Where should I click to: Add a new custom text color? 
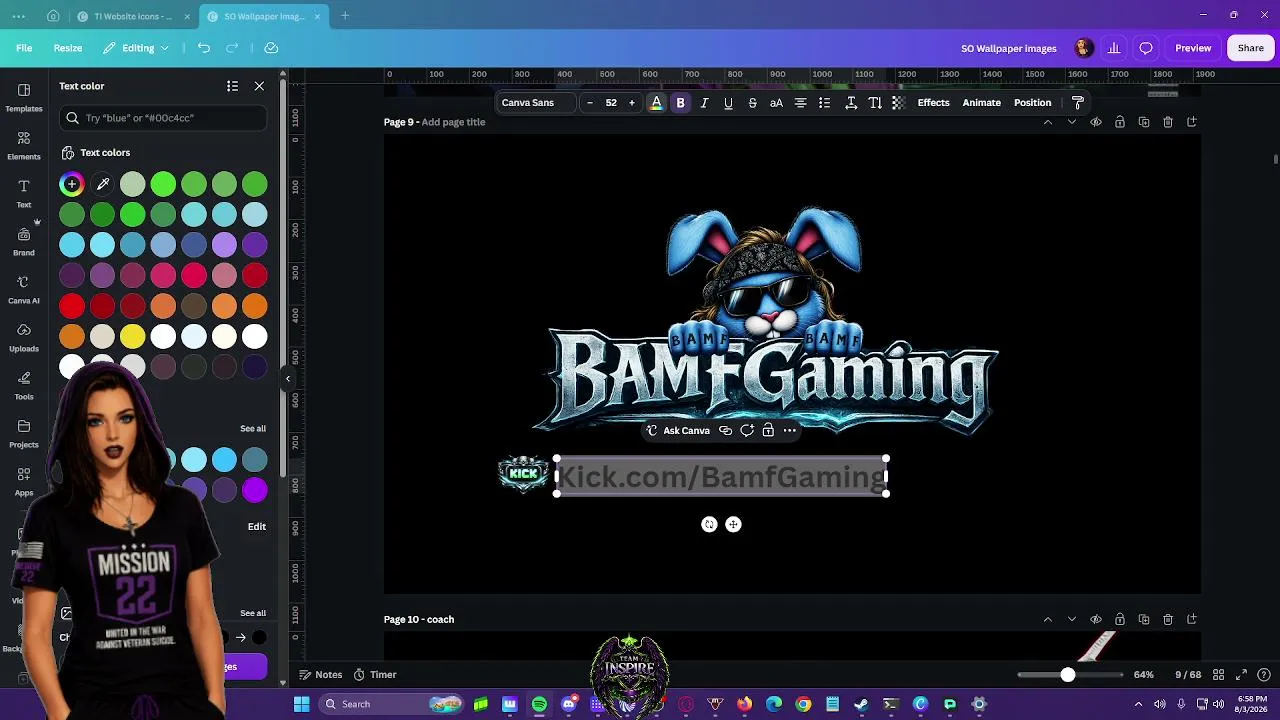(72, 184)
